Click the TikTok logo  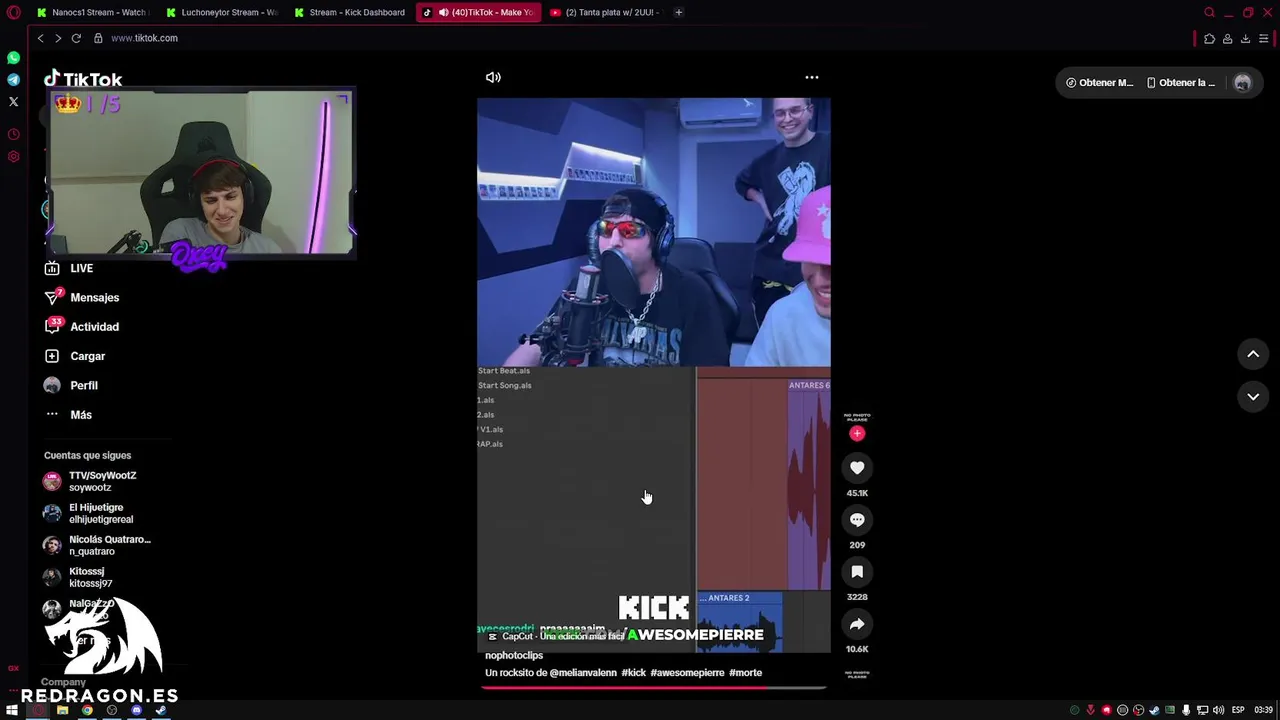83,79
